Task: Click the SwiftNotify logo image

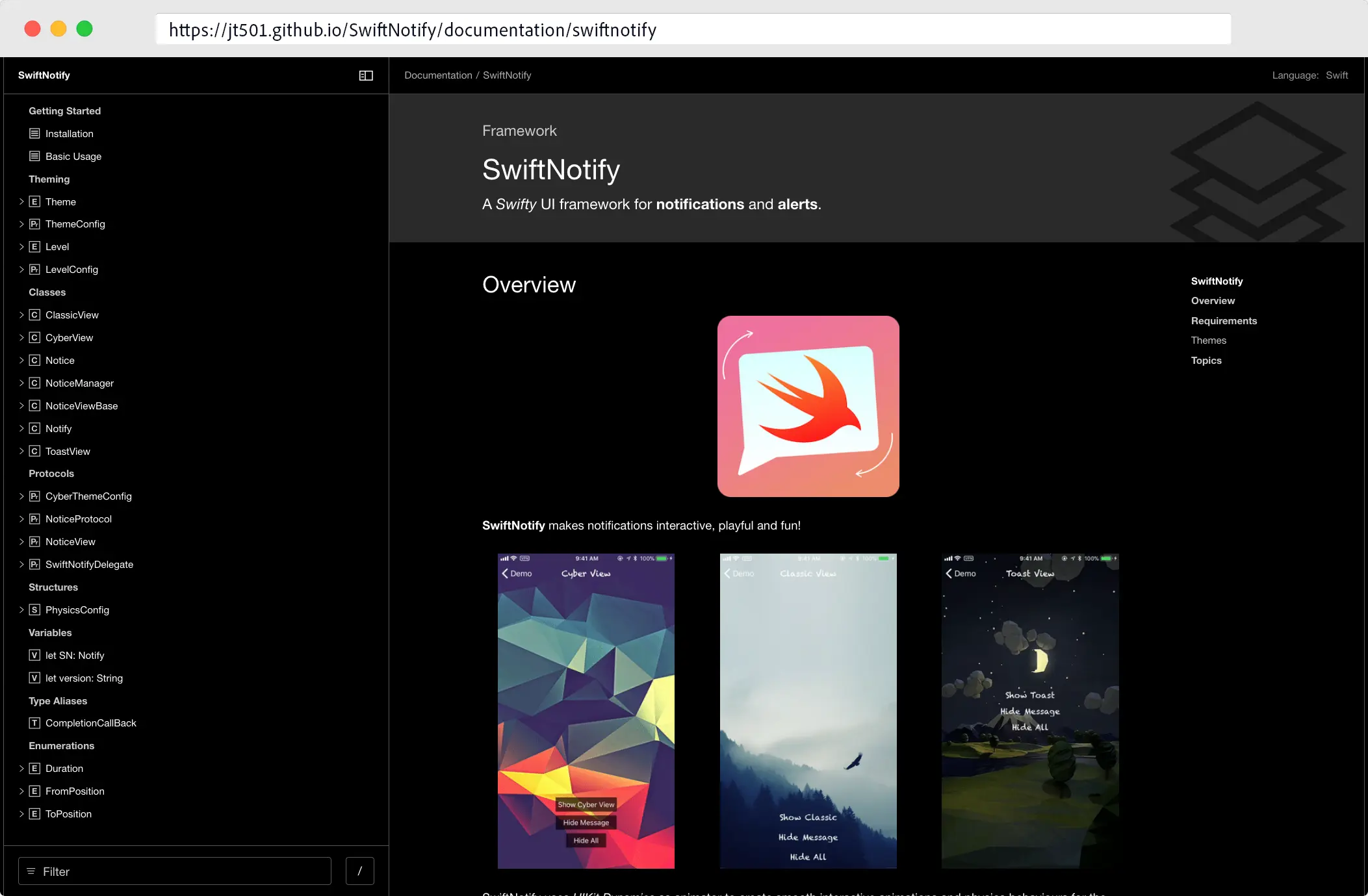Action: pyautogui.click(x=808, y=406)
